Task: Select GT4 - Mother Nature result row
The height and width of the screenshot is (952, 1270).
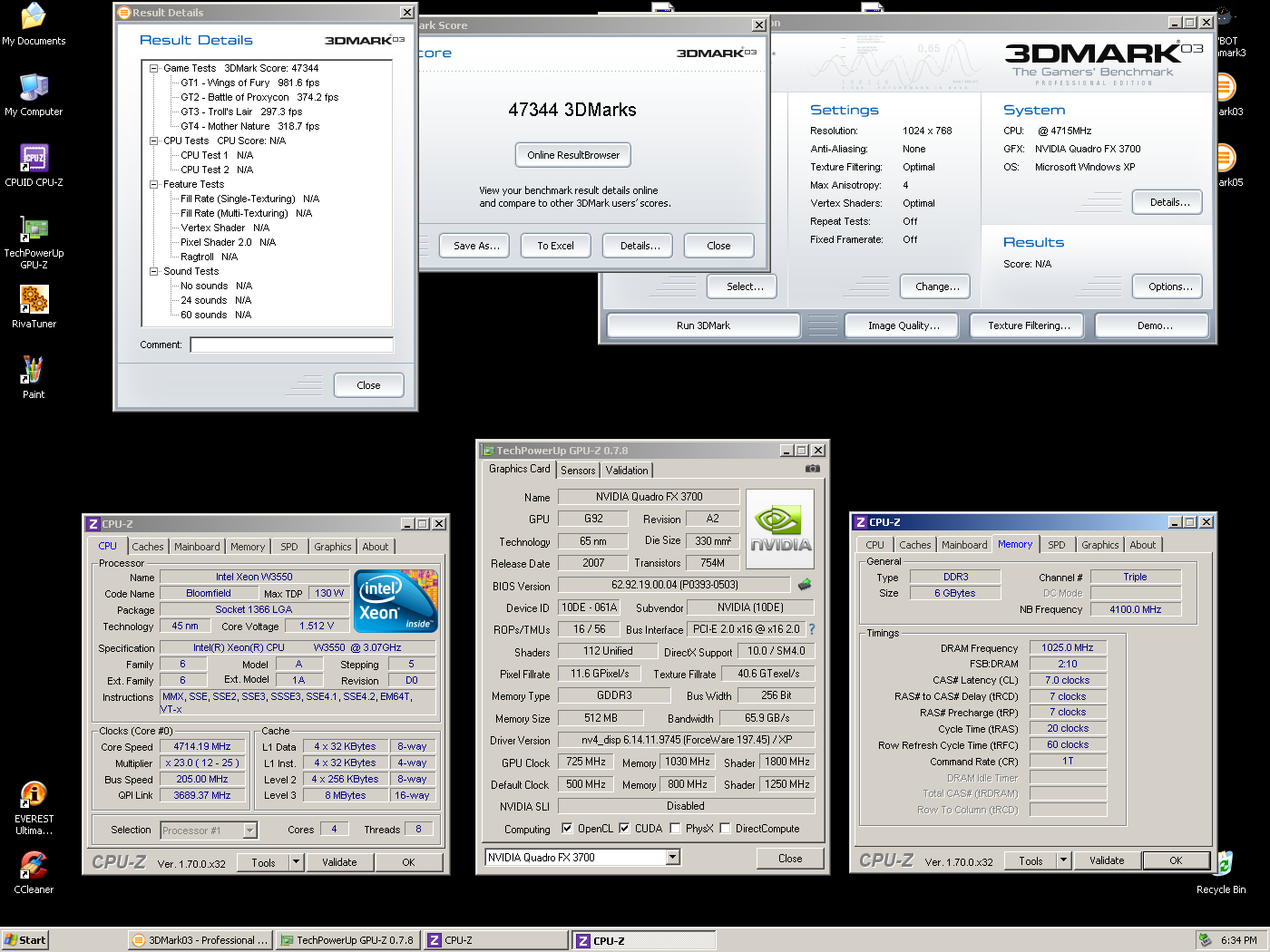Action: (249, 126)
